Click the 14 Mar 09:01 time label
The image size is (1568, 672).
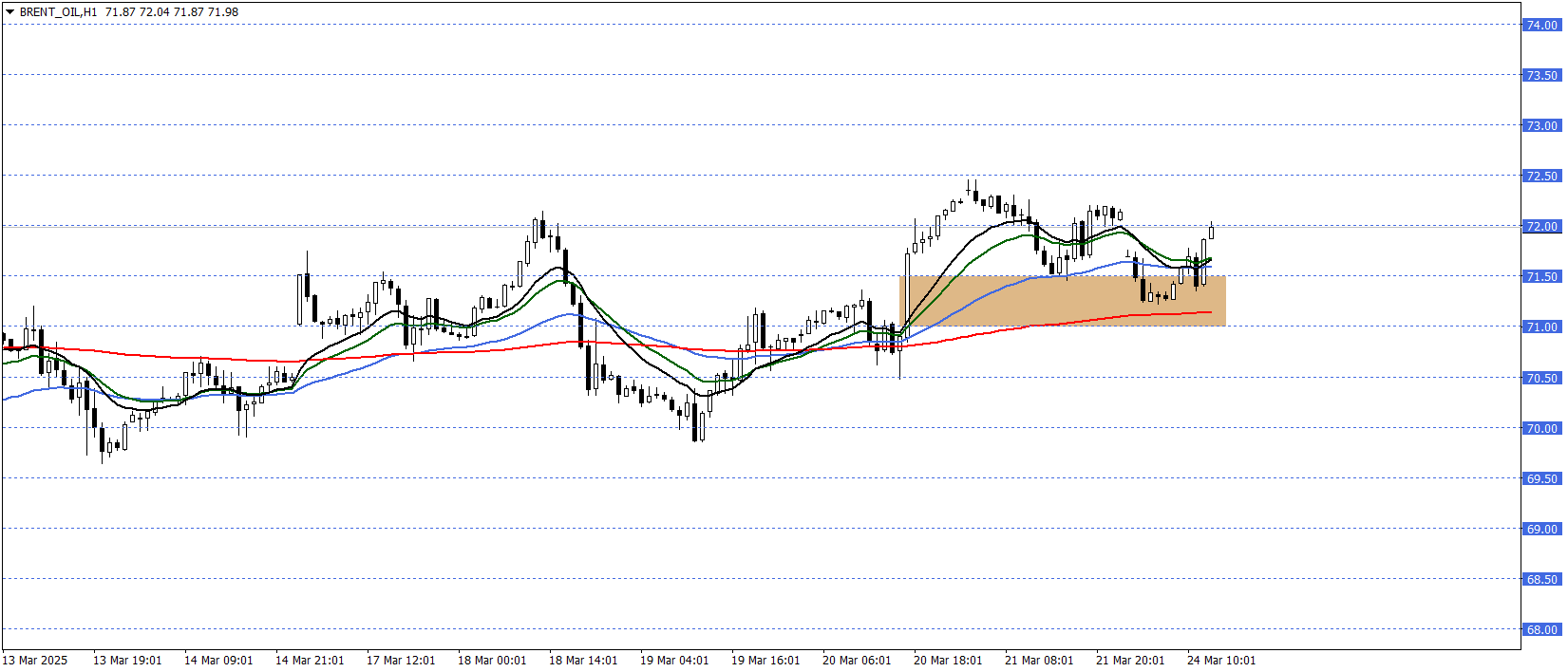pyautogui.click(x=218, y=661)
